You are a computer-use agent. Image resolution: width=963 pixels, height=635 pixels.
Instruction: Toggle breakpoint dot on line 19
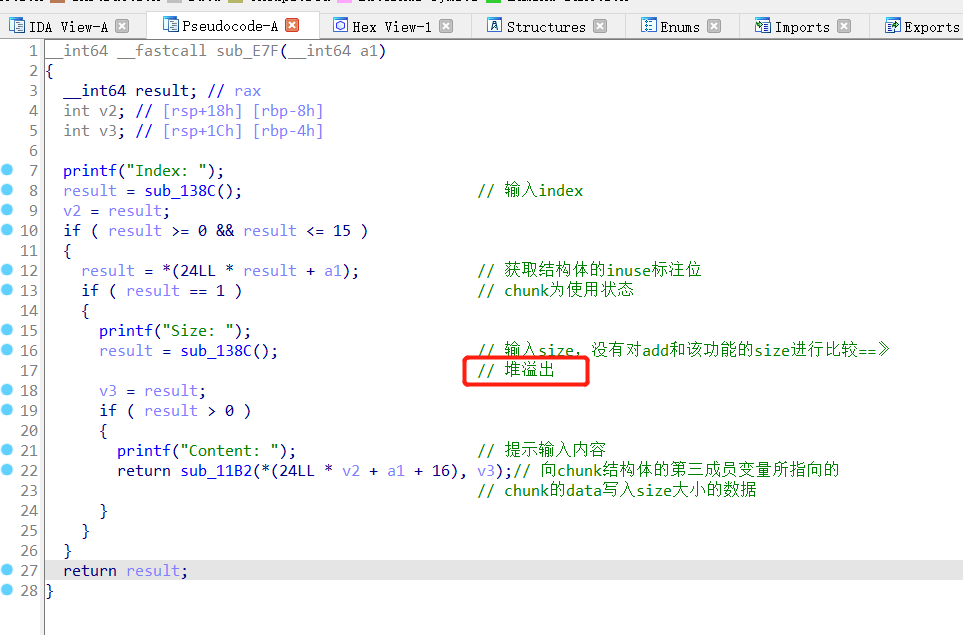pos(7,410)
